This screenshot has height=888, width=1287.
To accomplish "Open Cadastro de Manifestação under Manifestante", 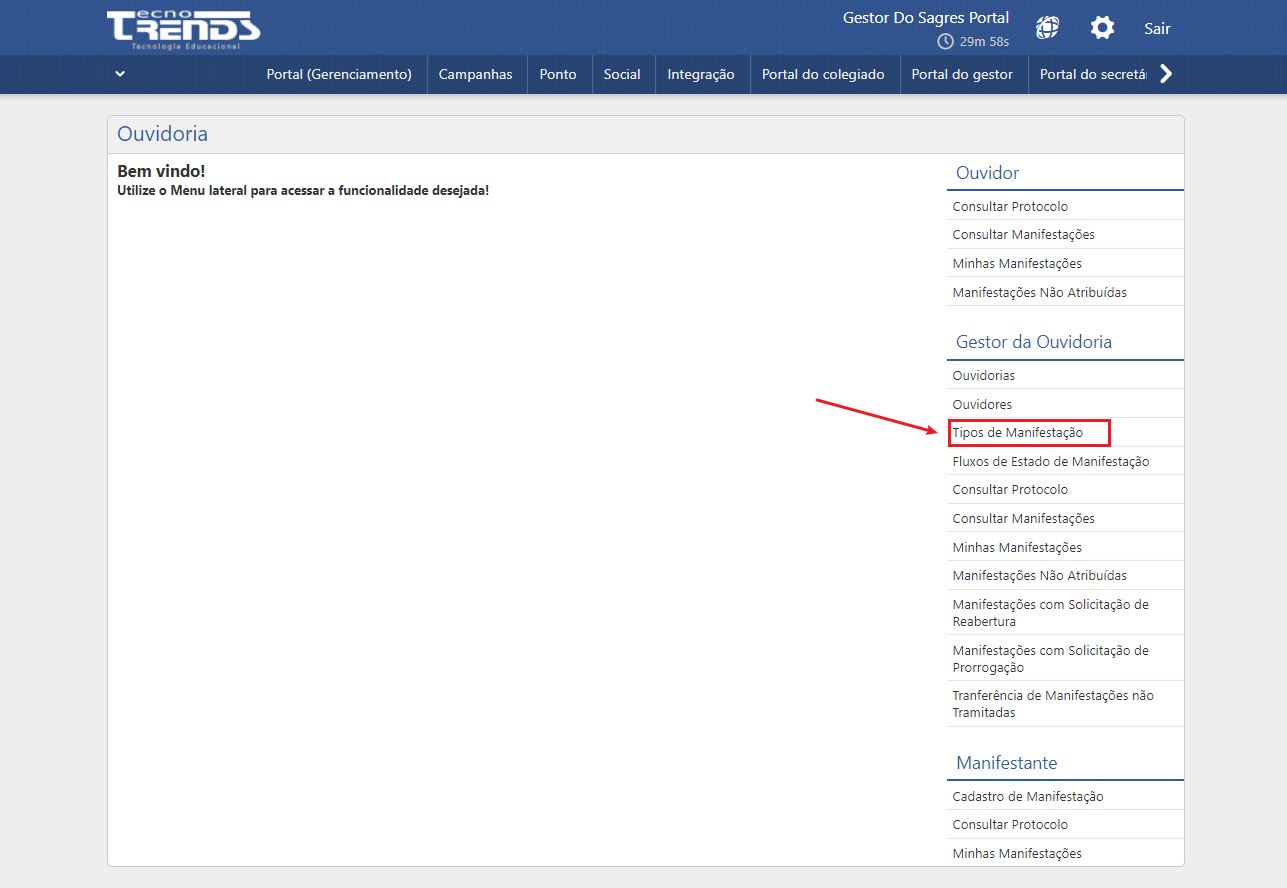I will [x=1027, y=797].
